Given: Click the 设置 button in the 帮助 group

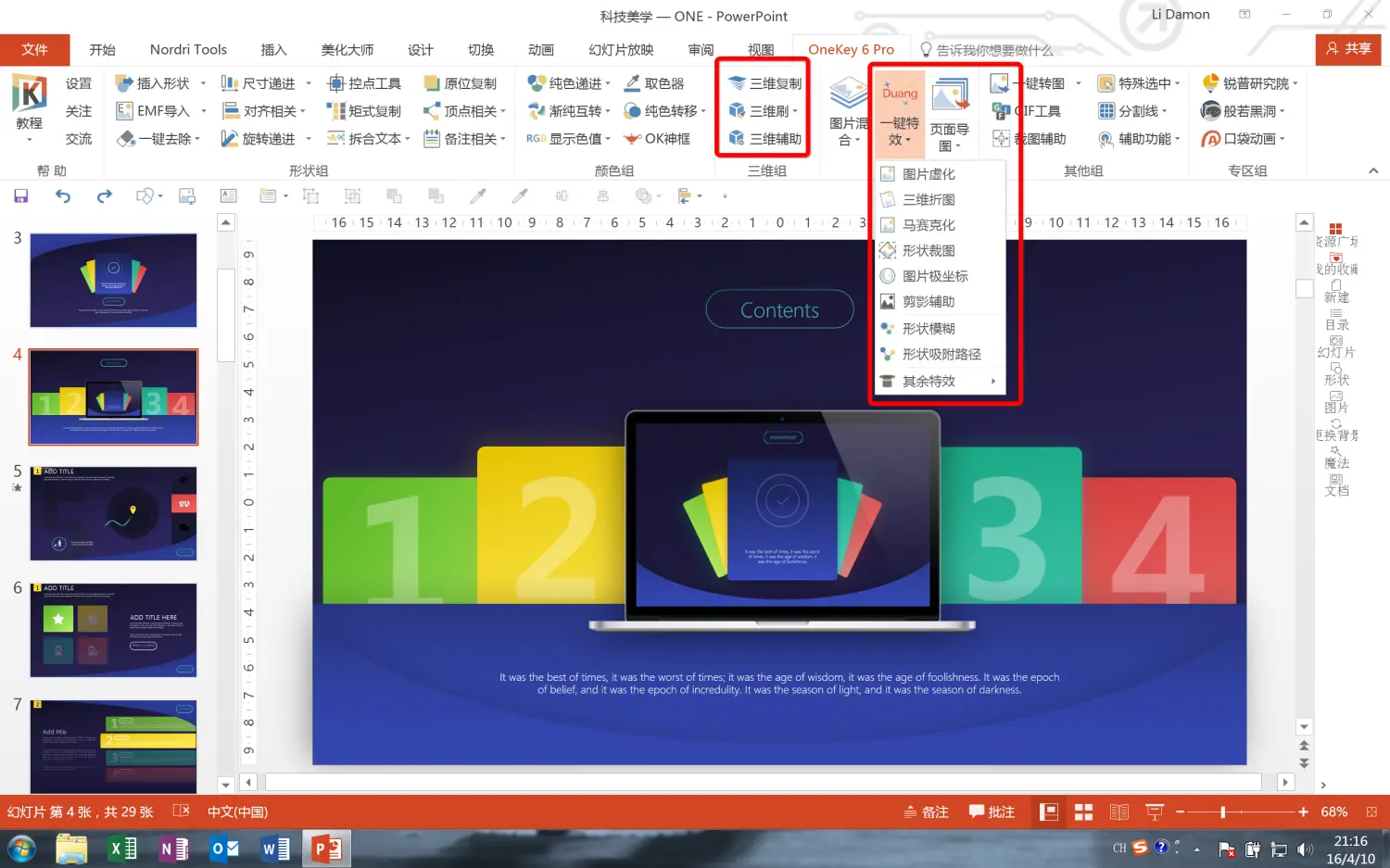Looking at the screenshot, I should tap(79, 83).
